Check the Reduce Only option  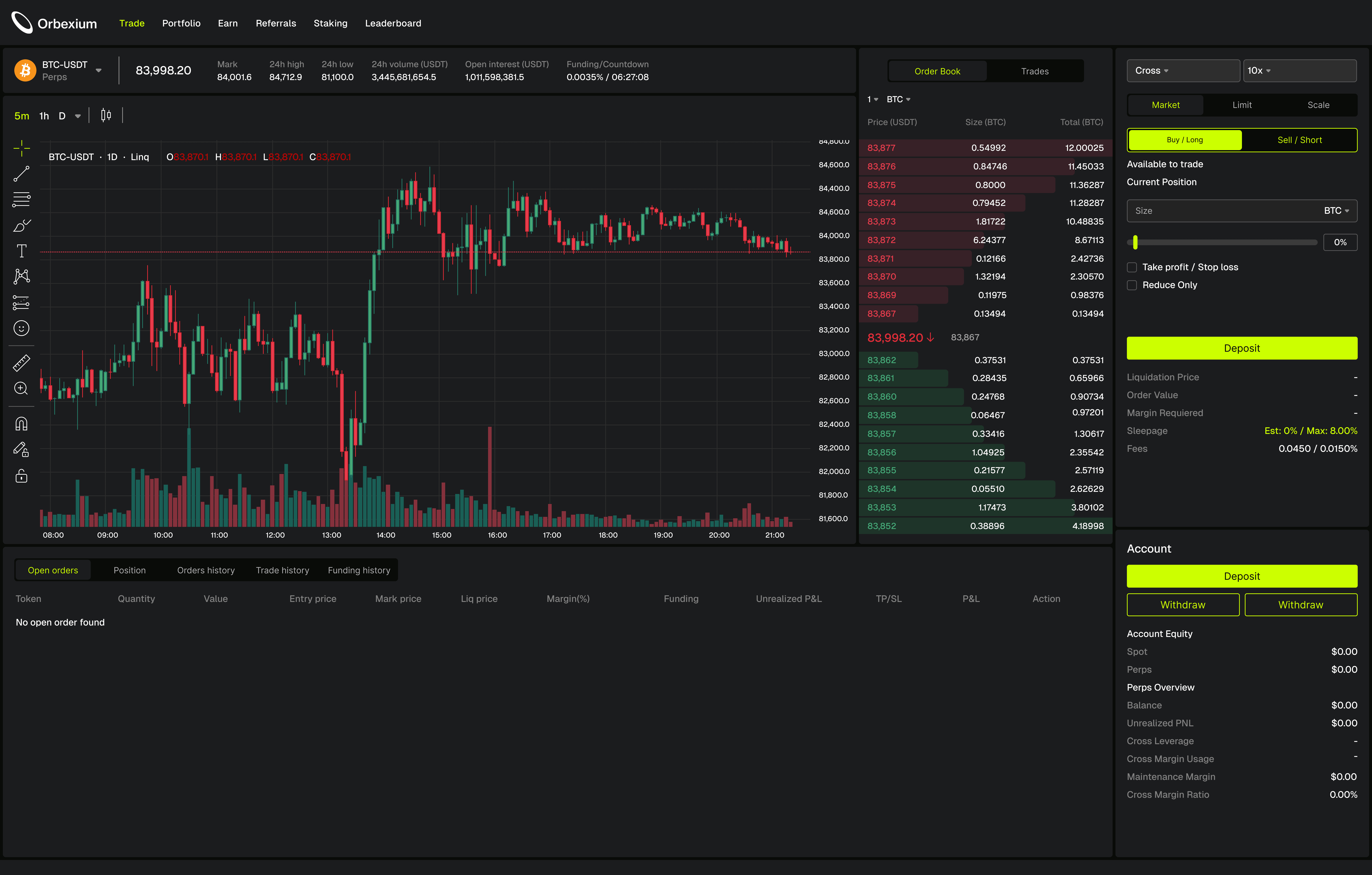(1132, 285)
